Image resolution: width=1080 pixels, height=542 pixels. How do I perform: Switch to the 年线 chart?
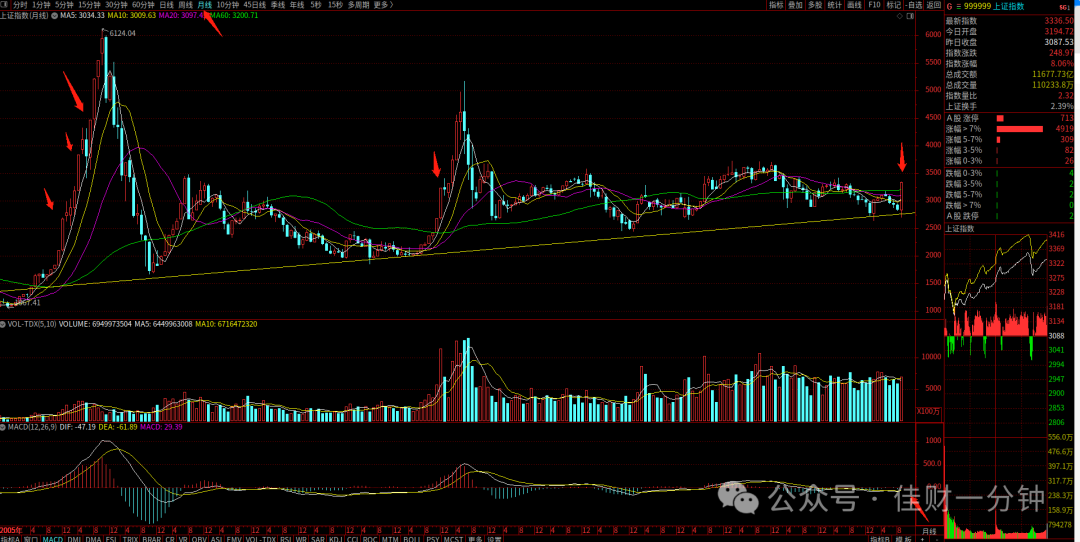tap(297, 5)
